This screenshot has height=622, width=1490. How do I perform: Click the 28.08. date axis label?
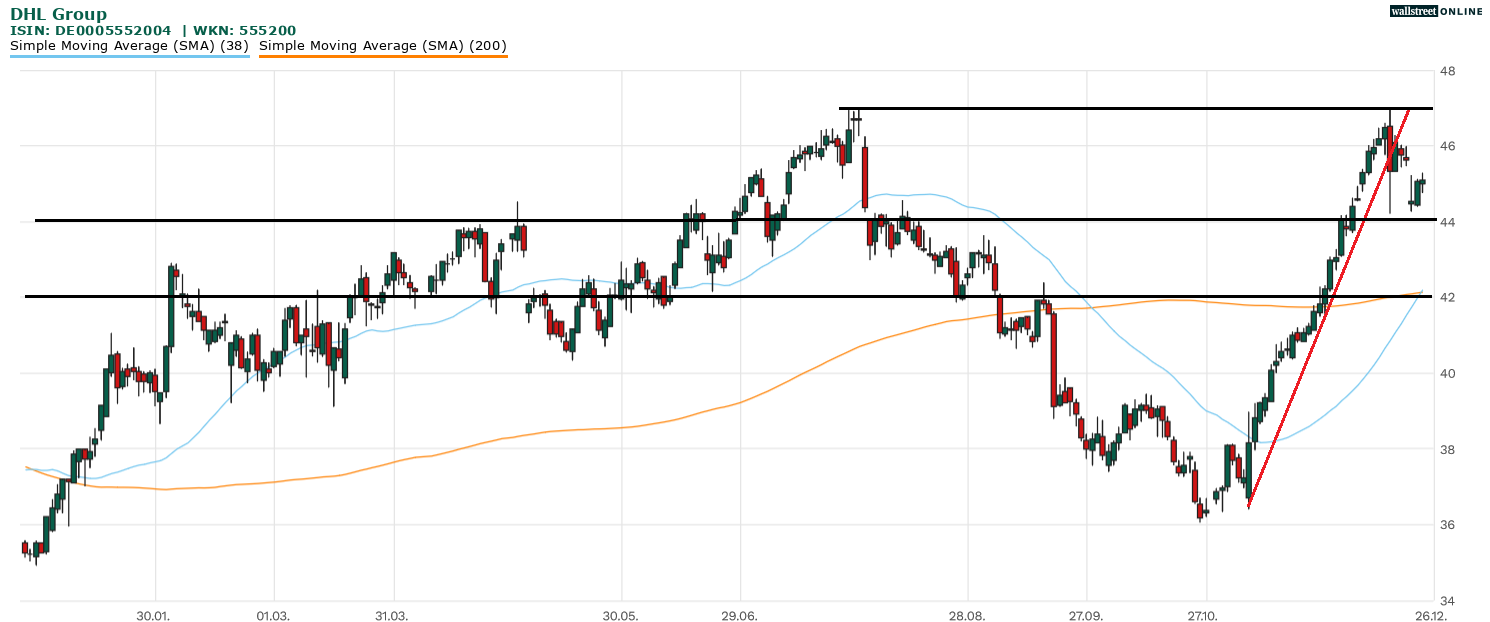(967, 614)
